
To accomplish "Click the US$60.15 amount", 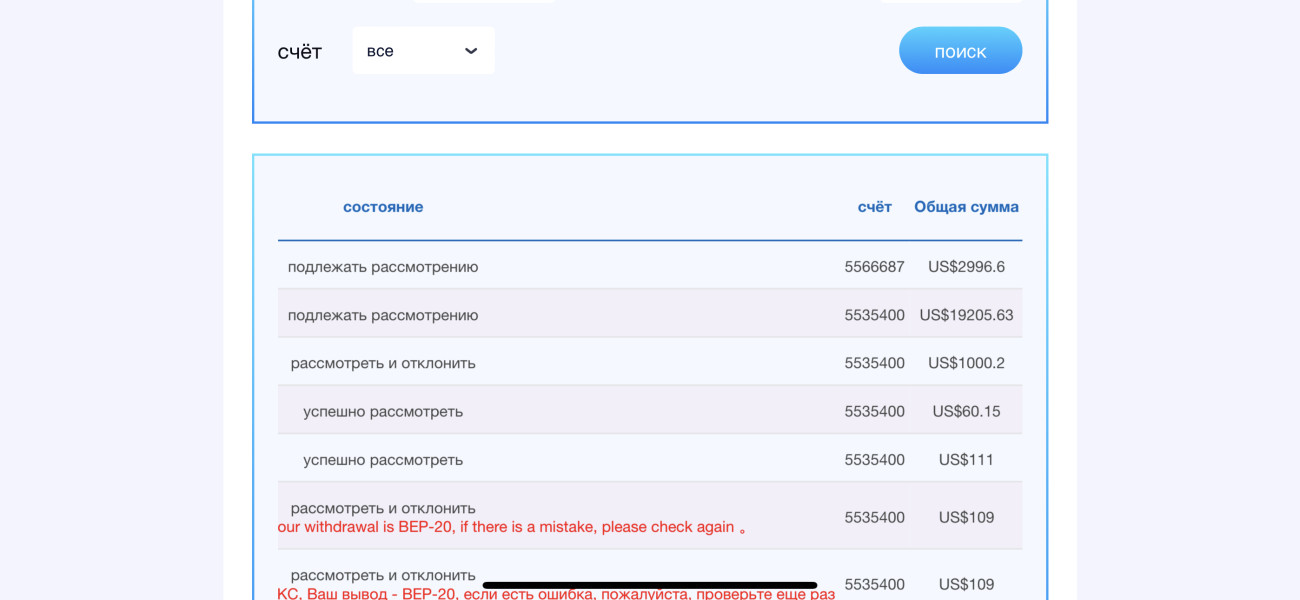I will click(966, 411).
